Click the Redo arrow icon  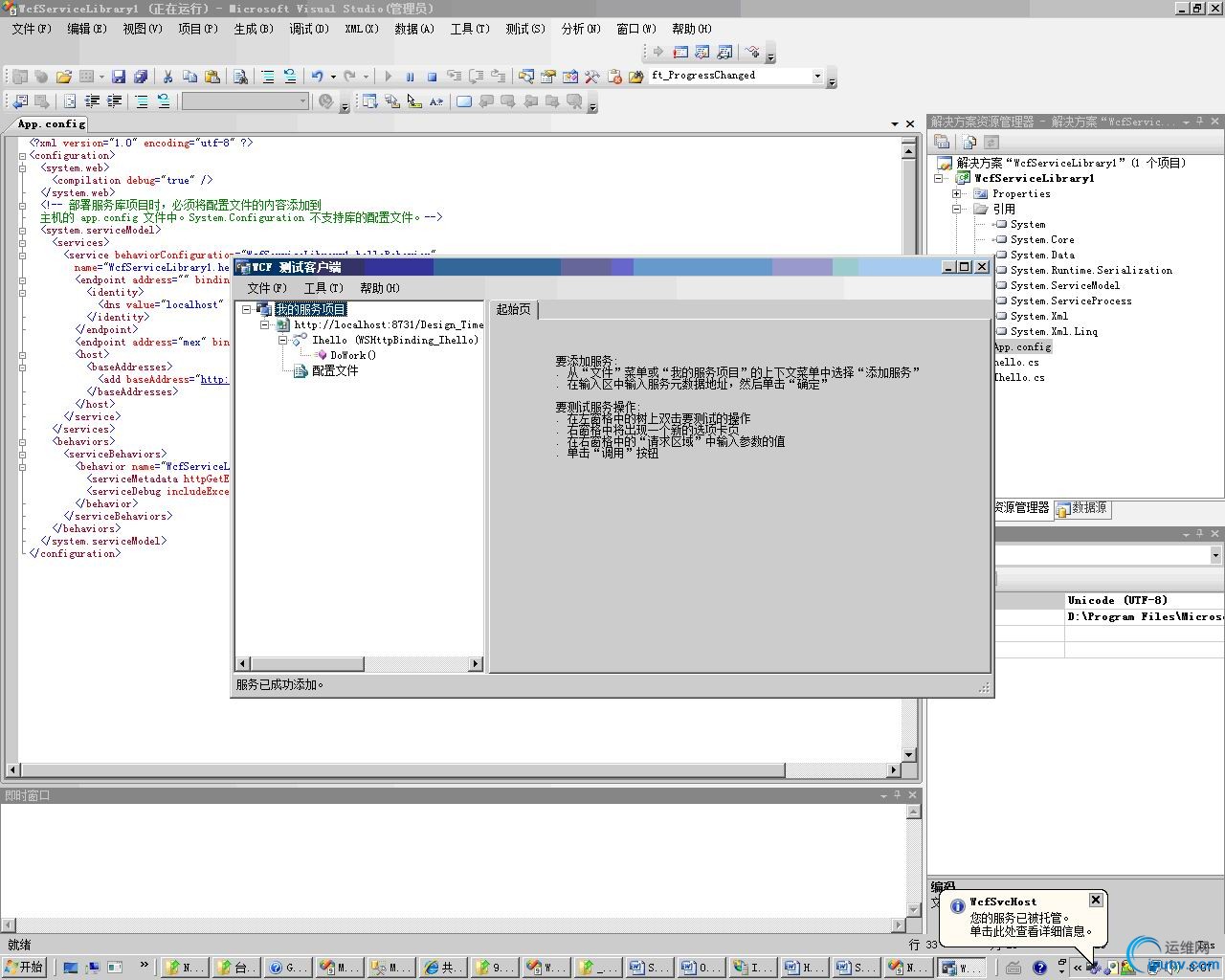350,77
